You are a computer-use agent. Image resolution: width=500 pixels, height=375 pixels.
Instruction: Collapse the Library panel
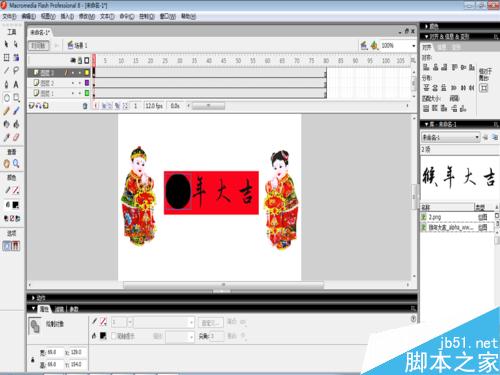(426, 124)
